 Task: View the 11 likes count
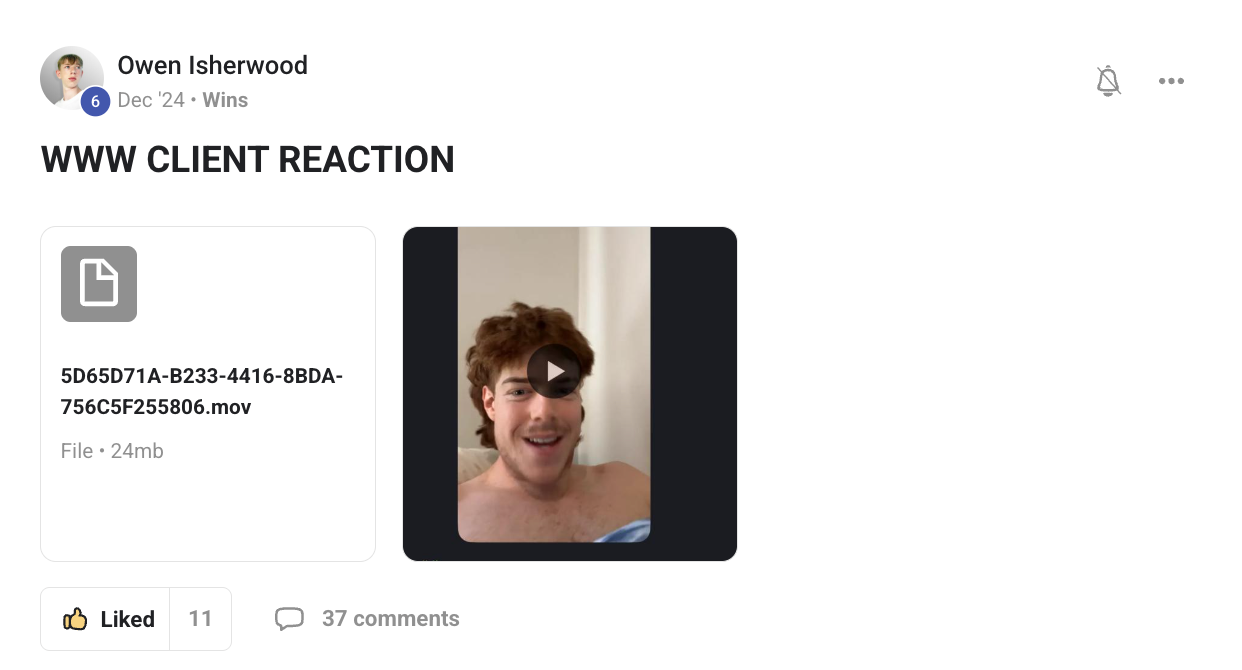(201, 619)
